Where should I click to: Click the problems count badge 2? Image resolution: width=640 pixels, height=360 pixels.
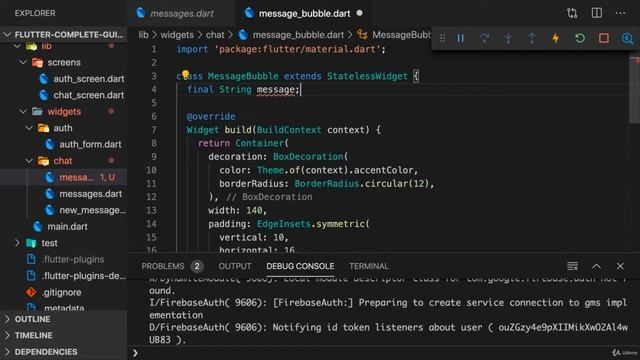click(197, 266)
